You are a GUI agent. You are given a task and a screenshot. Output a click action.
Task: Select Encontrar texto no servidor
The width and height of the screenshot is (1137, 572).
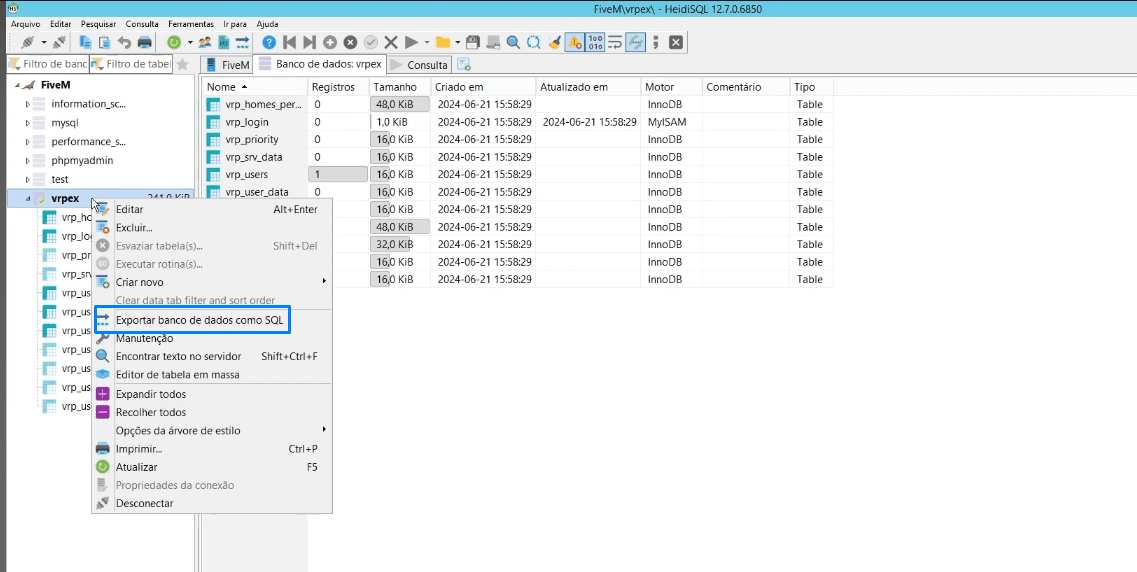tap(212, 357)
